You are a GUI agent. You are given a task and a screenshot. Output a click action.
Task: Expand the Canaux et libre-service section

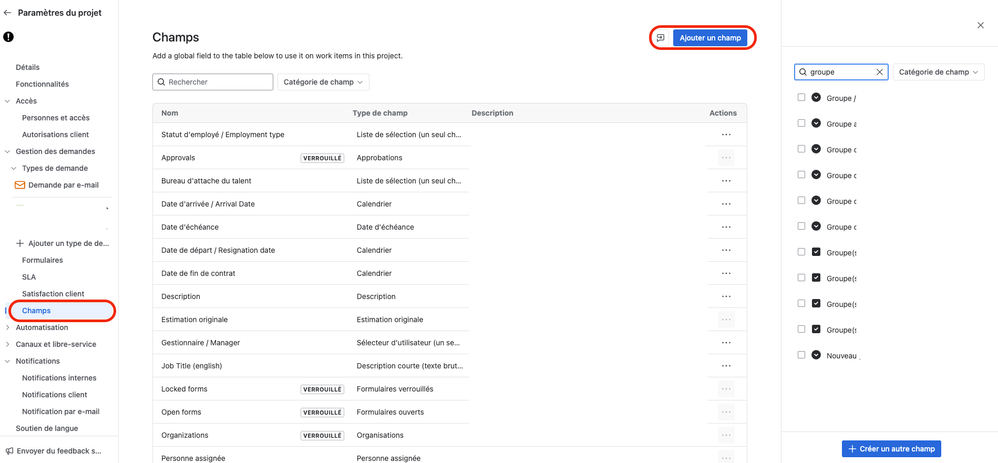(x=8, y=344)
